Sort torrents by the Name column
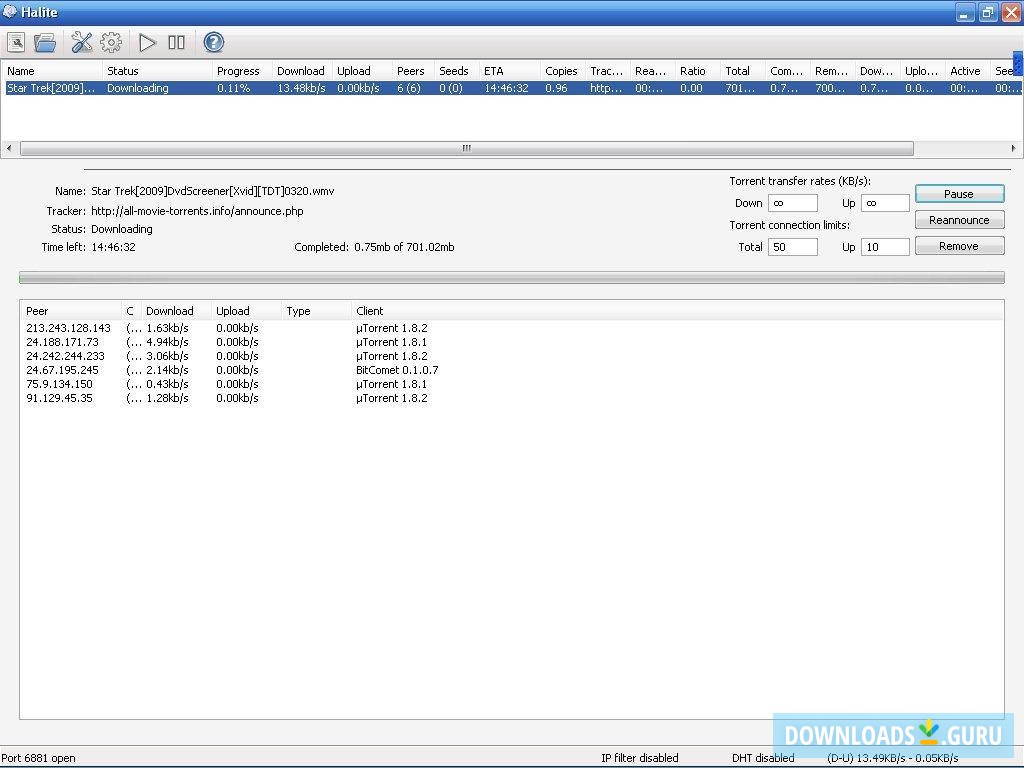This screenshot has height=768, width=1024. coord(52,71)
